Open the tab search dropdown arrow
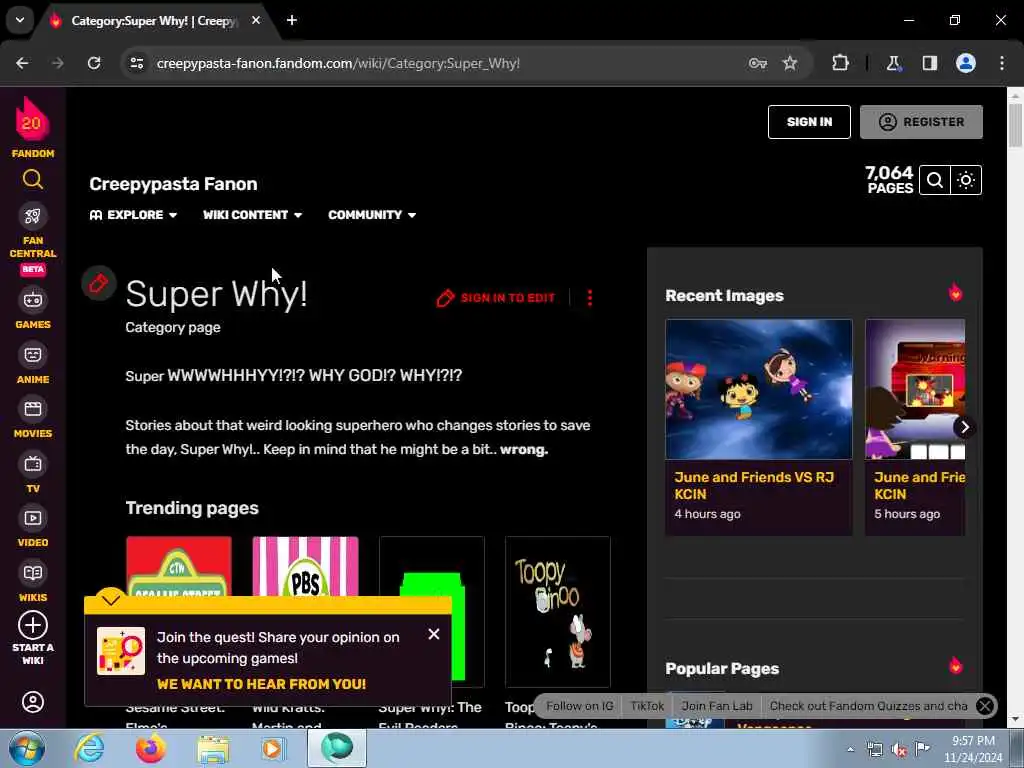Screen dimensions: 1024x768 [x=20, y=20]
